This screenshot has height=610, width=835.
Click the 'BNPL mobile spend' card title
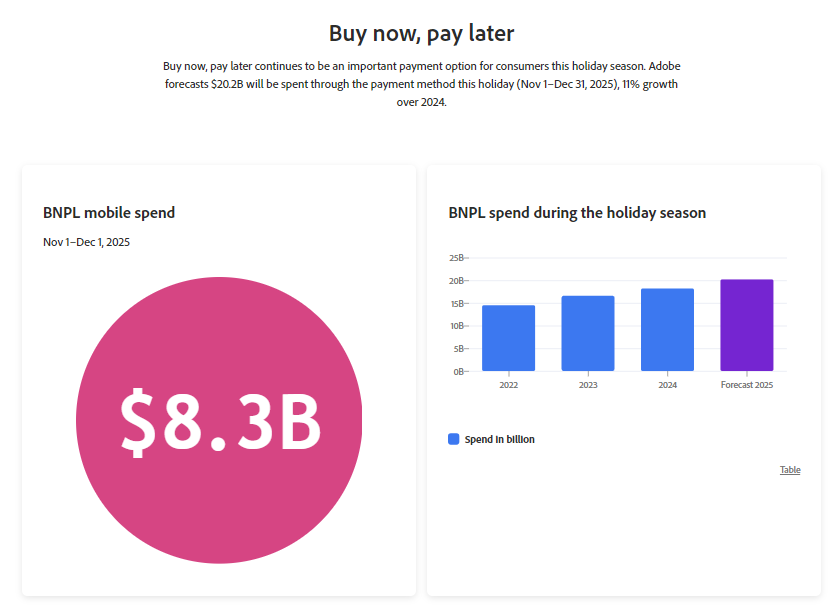(109, 213)
